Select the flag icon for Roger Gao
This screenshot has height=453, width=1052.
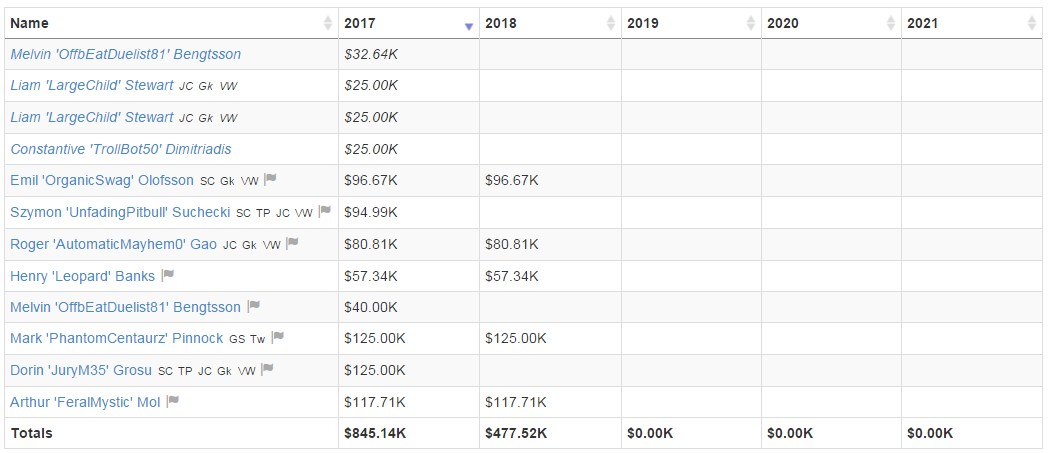292,243
